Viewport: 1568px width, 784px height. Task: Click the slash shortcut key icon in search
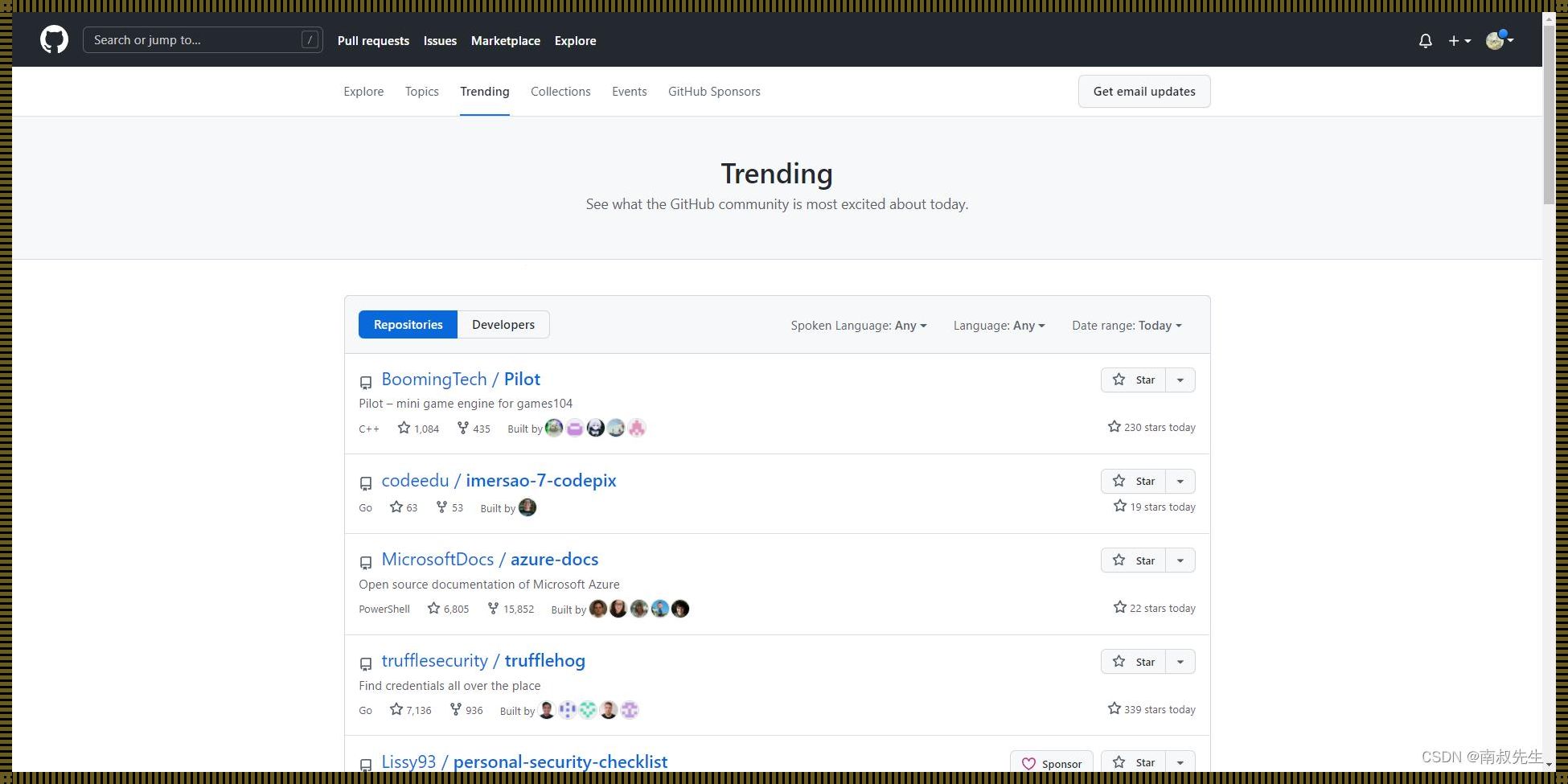[x=310, y=39]
